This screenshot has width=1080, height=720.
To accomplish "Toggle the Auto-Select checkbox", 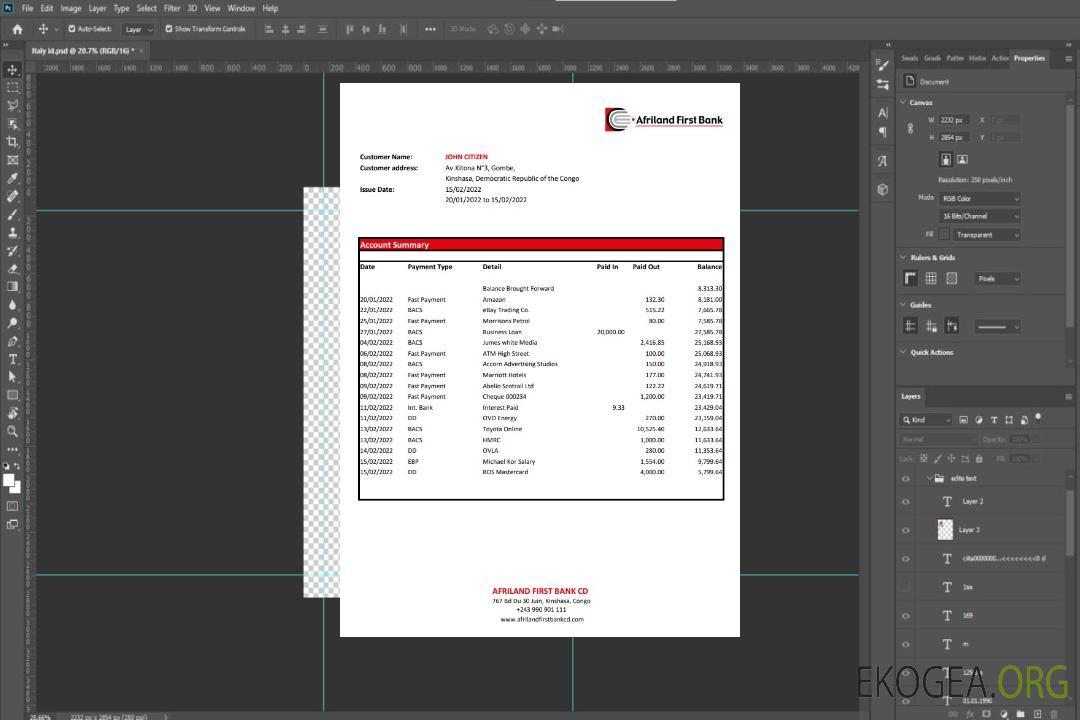I will [72, 29].
